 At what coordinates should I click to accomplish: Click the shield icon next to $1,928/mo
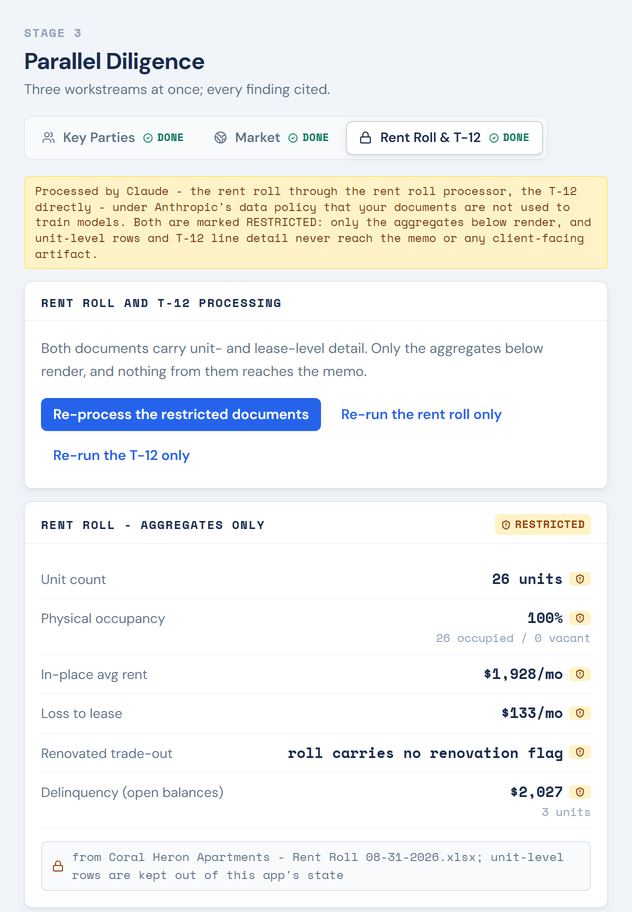point(580,674)
